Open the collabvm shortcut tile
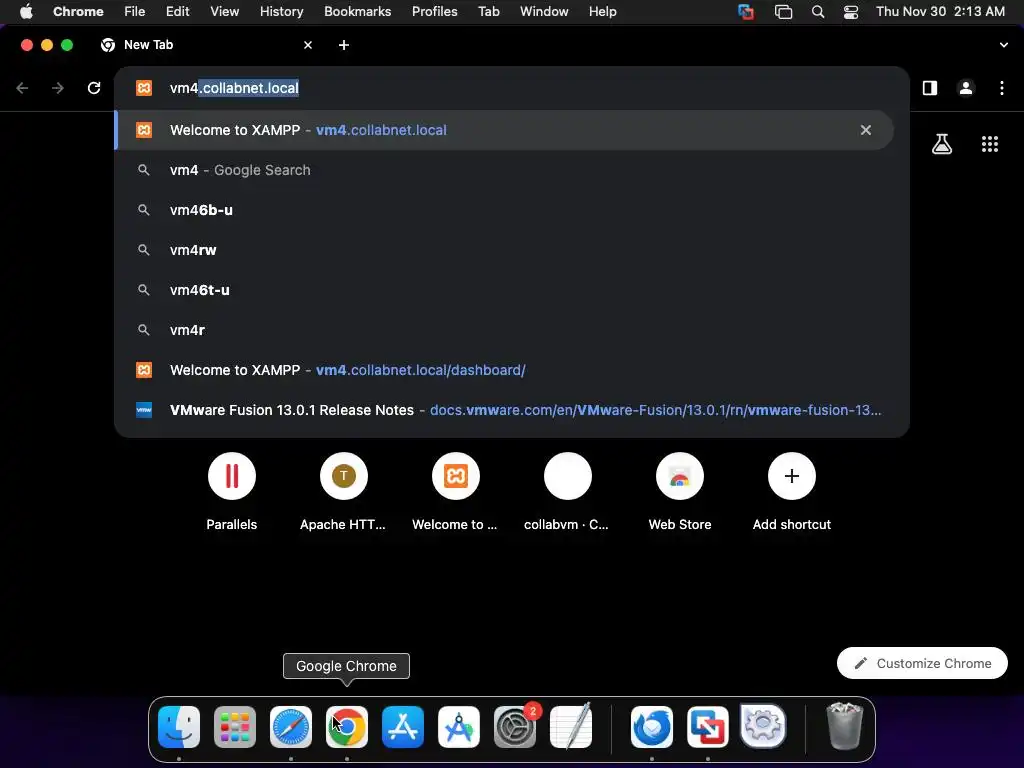The width and height of the screenshot is (1024, 768). 568,476
